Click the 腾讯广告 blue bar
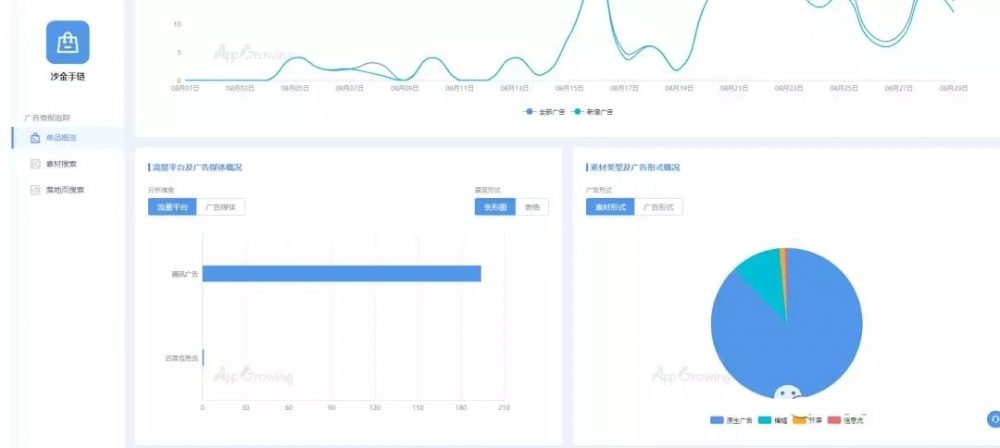The image size is (1000, 448). (341, 274)
